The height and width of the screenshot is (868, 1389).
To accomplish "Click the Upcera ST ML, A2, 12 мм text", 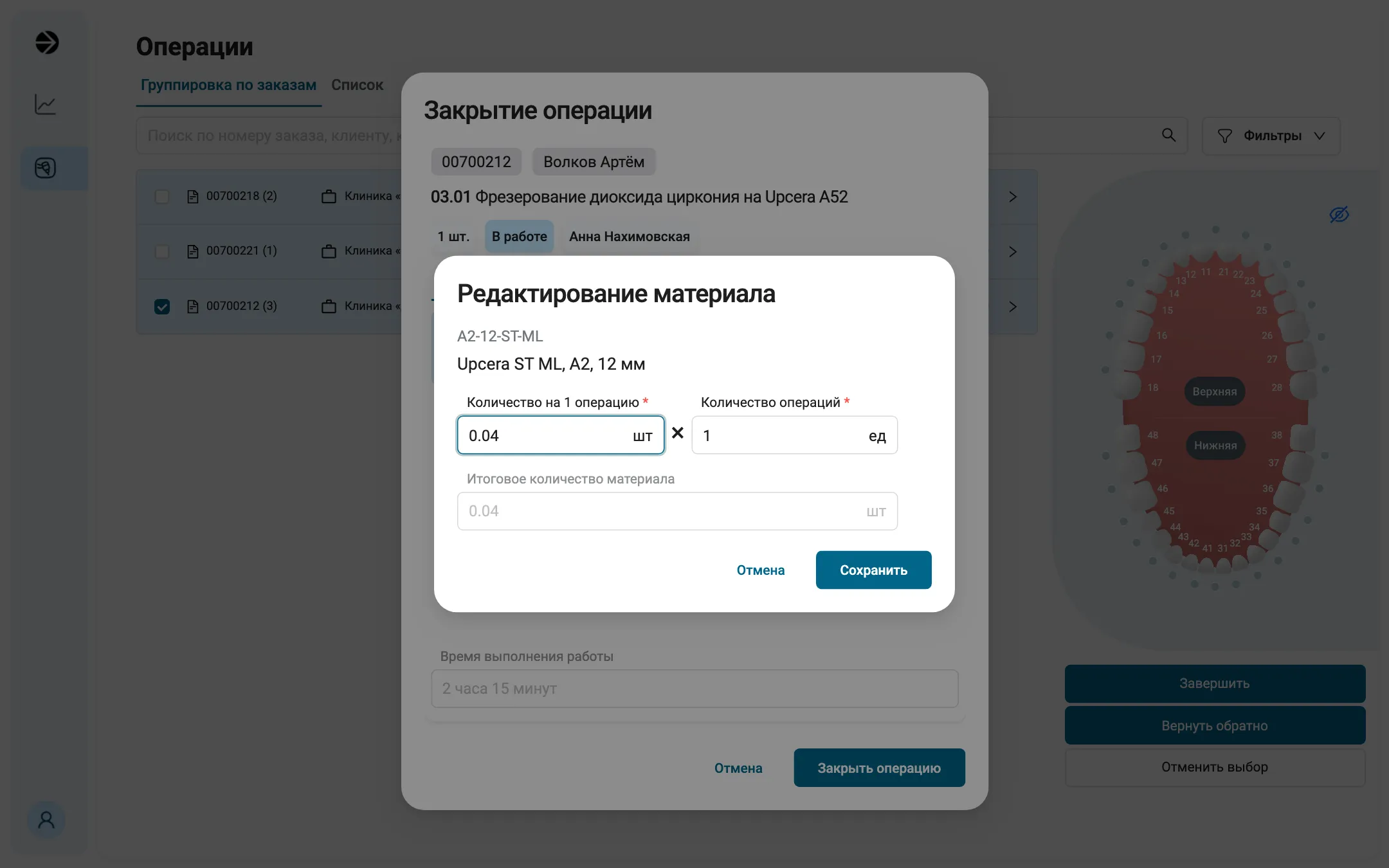I will 551,364.
